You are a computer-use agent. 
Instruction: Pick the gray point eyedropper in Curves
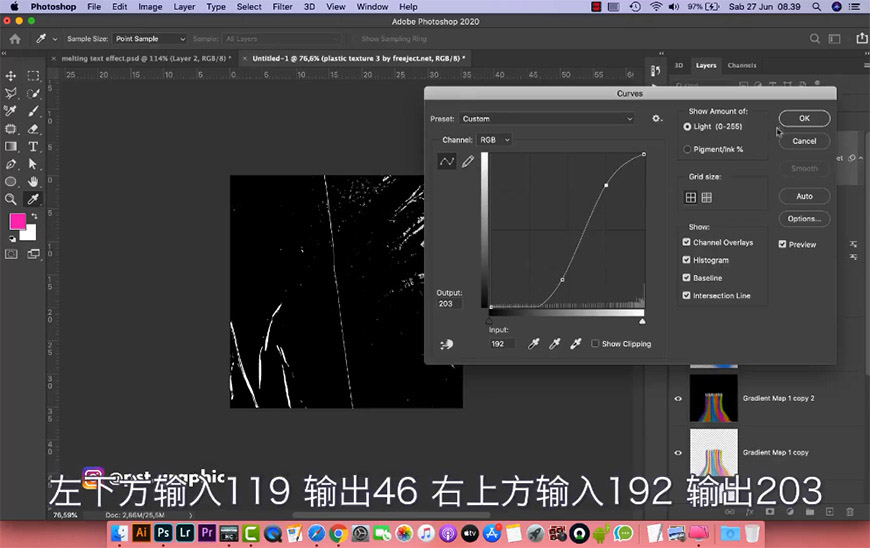click(x=554, y=344)
